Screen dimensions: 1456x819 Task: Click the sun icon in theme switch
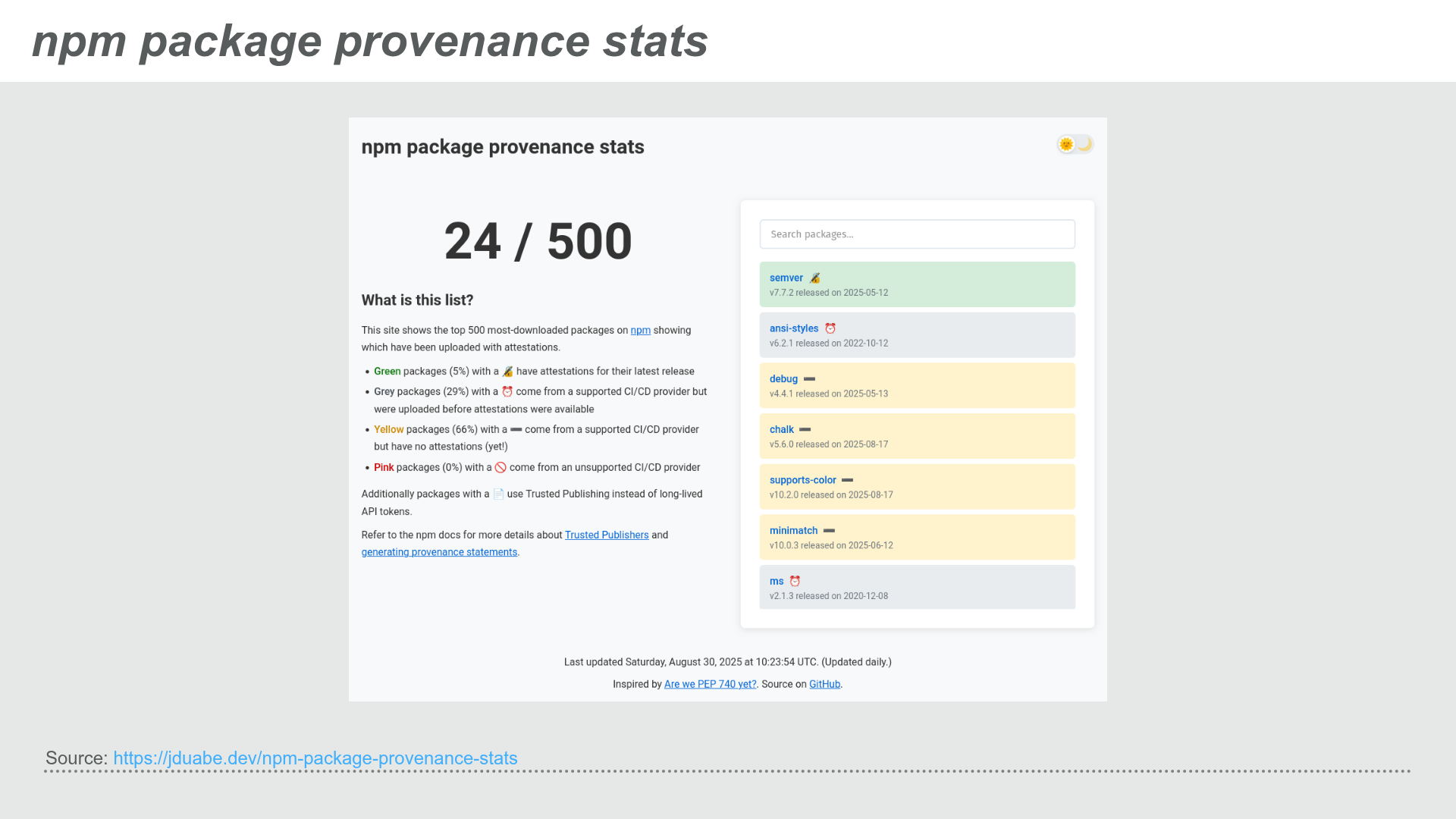[1066, 144]
